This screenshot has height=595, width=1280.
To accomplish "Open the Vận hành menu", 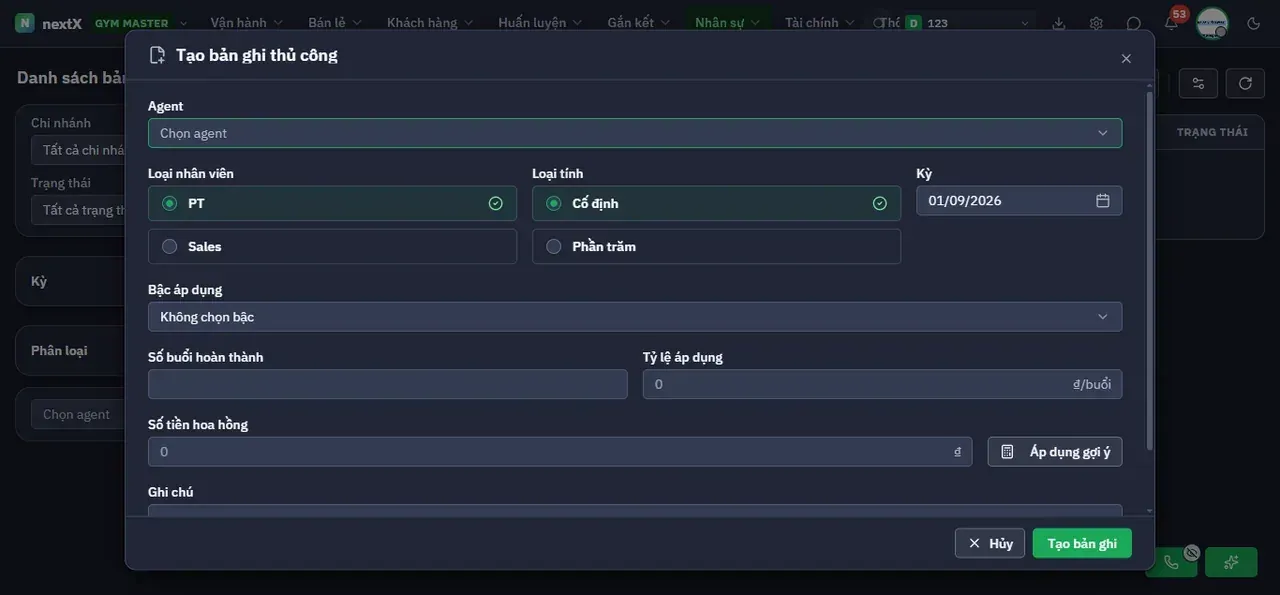I will (246, 23).
